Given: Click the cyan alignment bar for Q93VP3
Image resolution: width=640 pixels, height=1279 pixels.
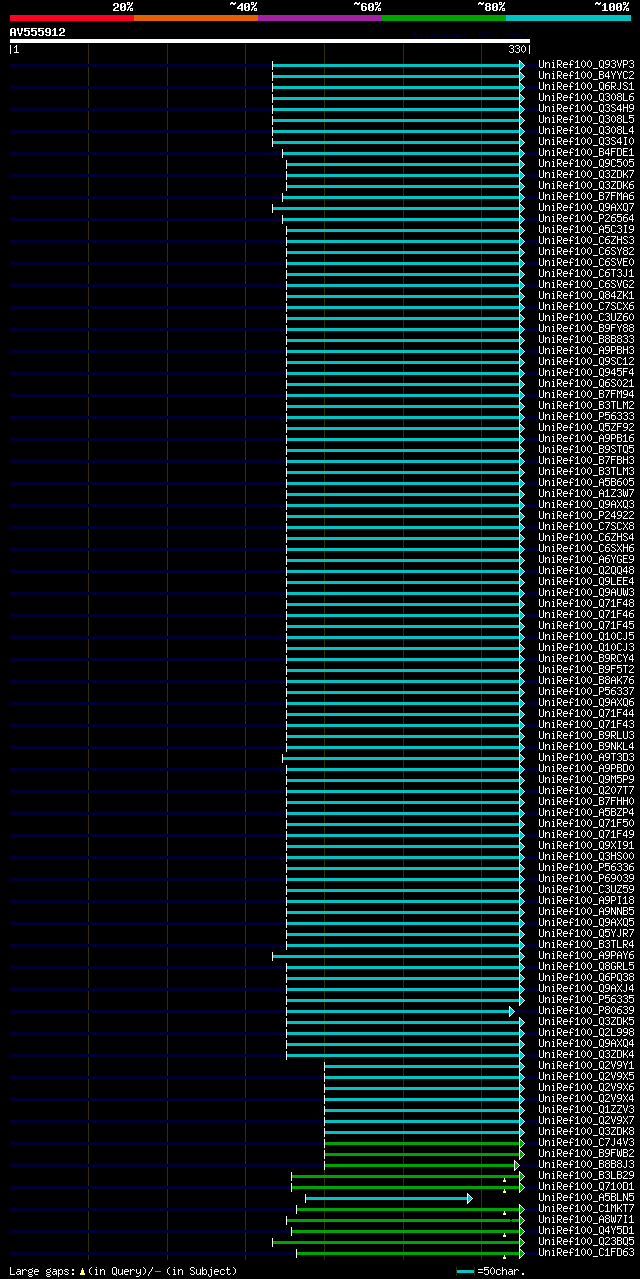Looking at the screenshot, I should 398,65.
